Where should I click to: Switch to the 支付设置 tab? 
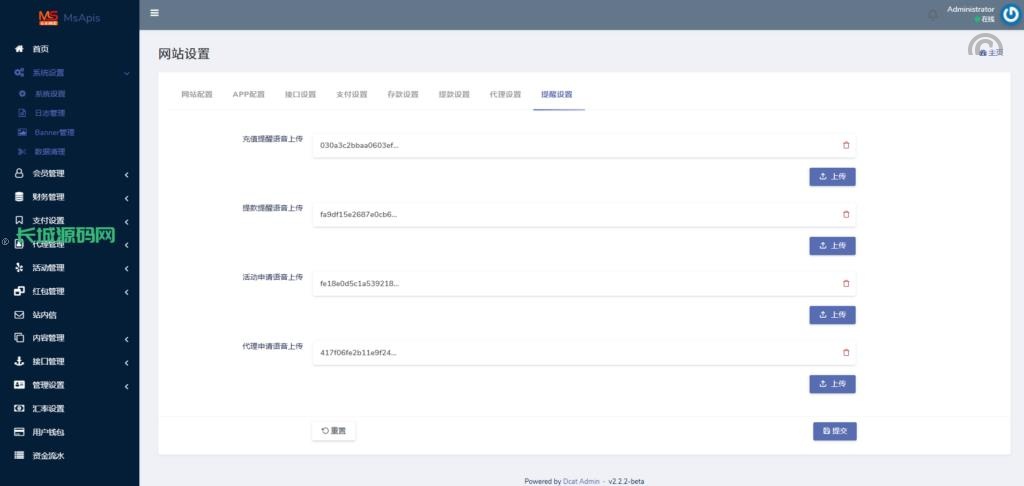(351, 94)
